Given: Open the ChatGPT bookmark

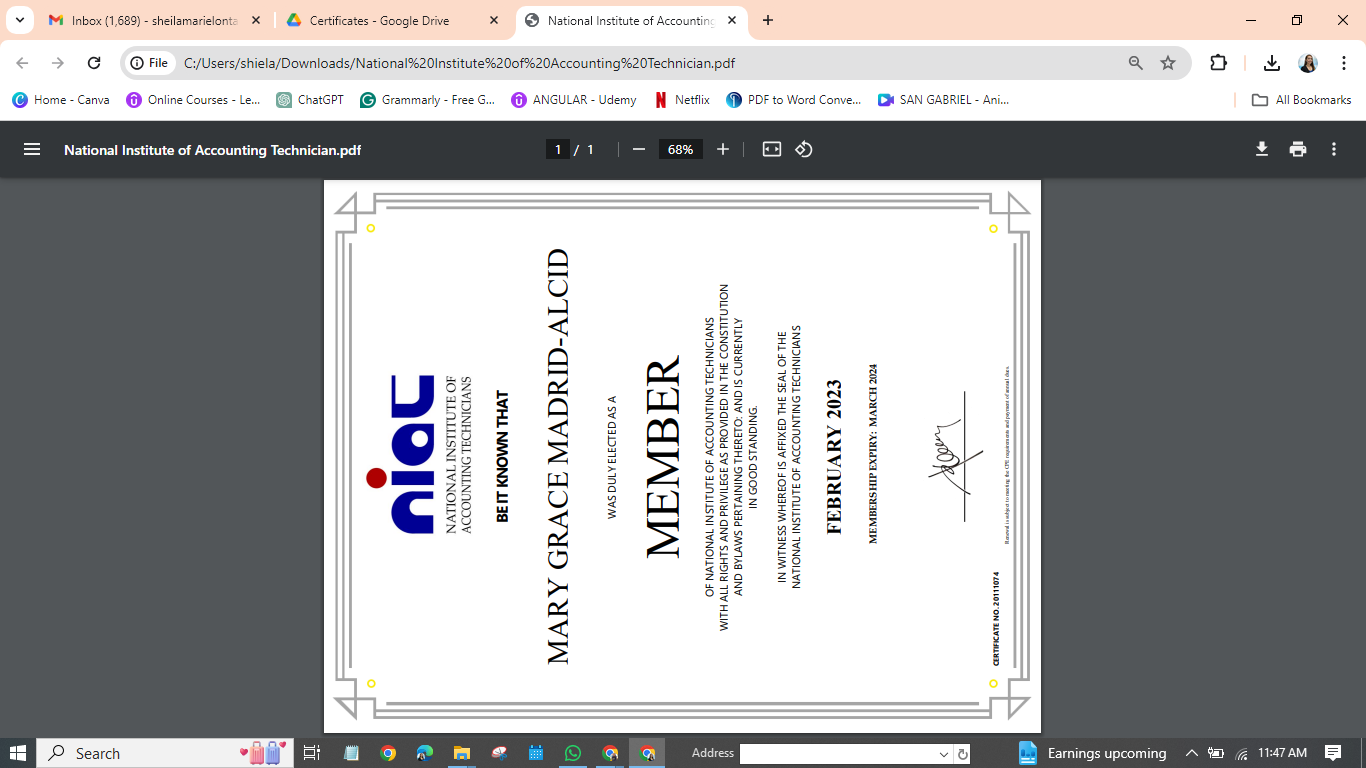Looking at the screenshot, I should click(x=310, y=100).
